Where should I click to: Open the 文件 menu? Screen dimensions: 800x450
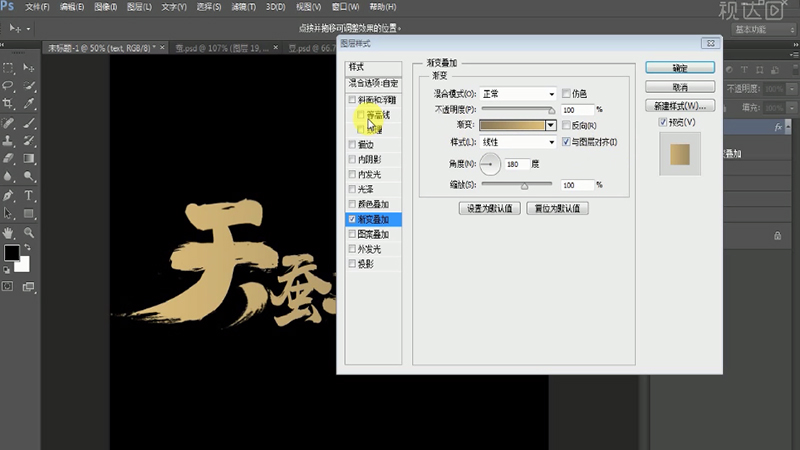pos(37,7)
